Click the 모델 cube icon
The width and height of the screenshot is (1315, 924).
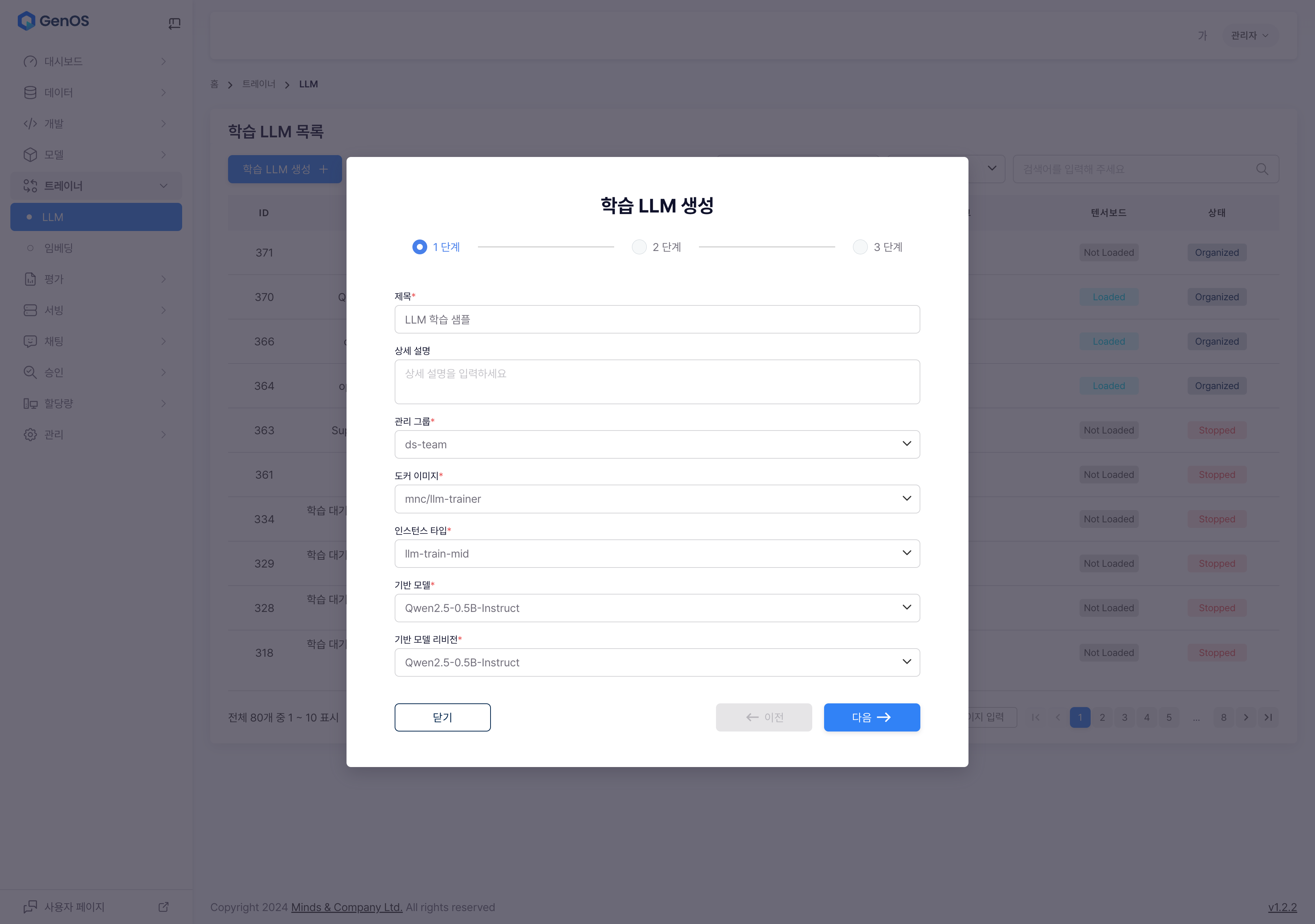point(30,155)
